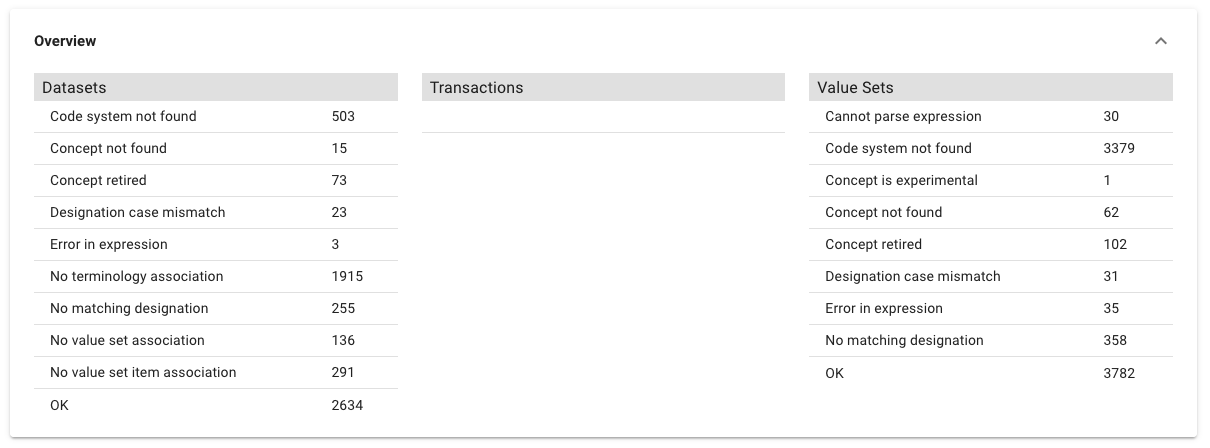Viewport: 1210px width, 448px height.
Task: Click the Overview panel title
Action: coord(65,41)
